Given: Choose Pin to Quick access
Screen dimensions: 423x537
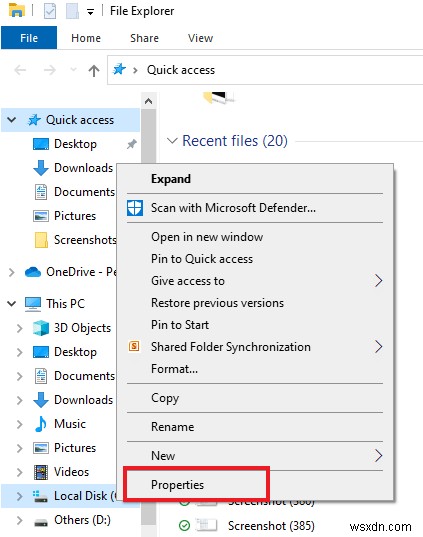Looking at the screenshot, I should click(x=255, y=259).
